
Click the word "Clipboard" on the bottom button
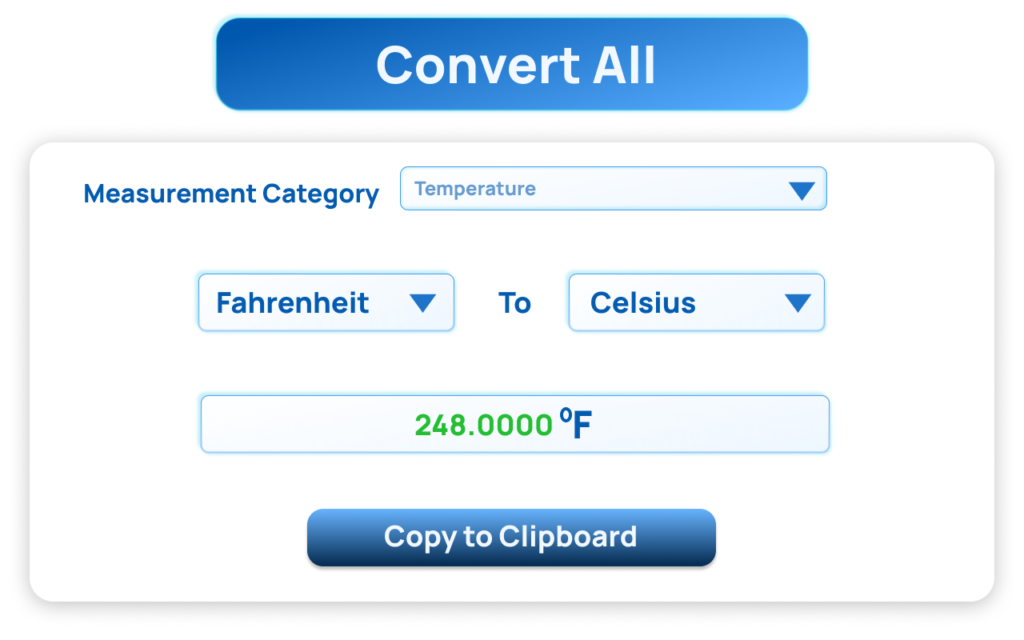[567, 537]
